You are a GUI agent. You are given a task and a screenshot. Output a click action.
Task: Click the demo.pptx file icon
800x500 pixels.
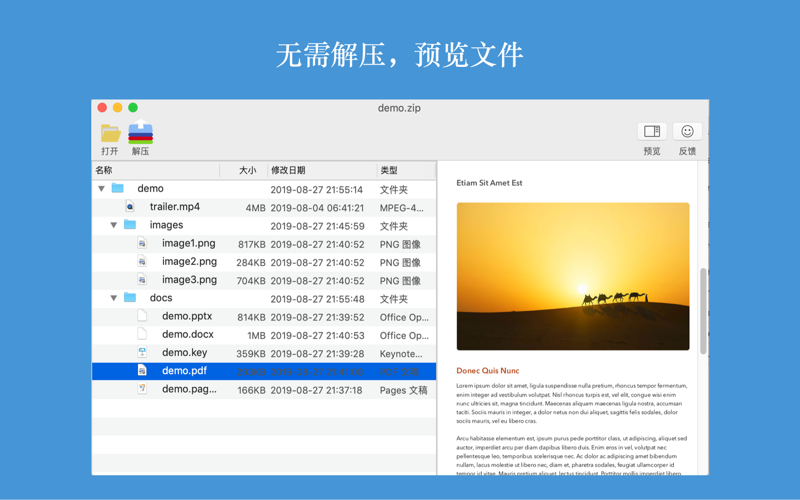click(x=142, y=316)
